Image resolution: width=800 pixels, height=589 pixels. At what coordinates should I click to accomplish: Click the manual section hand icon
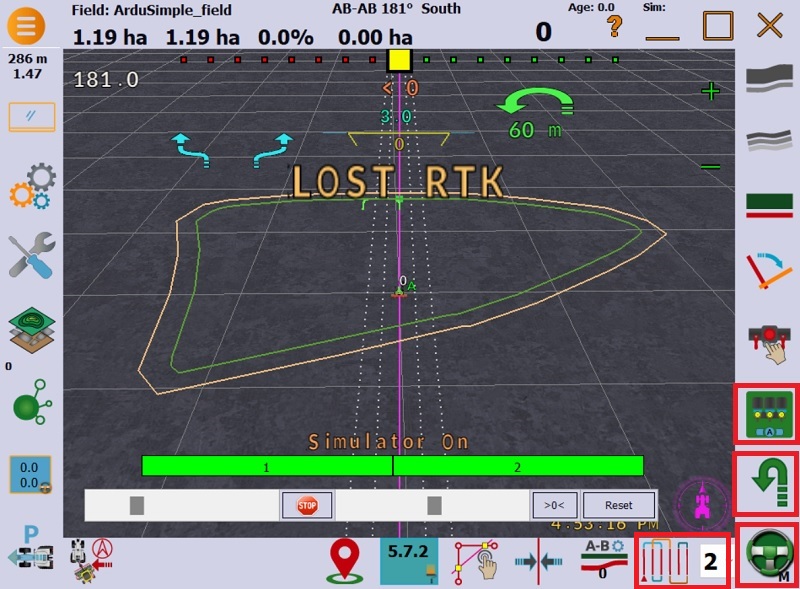pyautogui.click(x=769, y=342)
